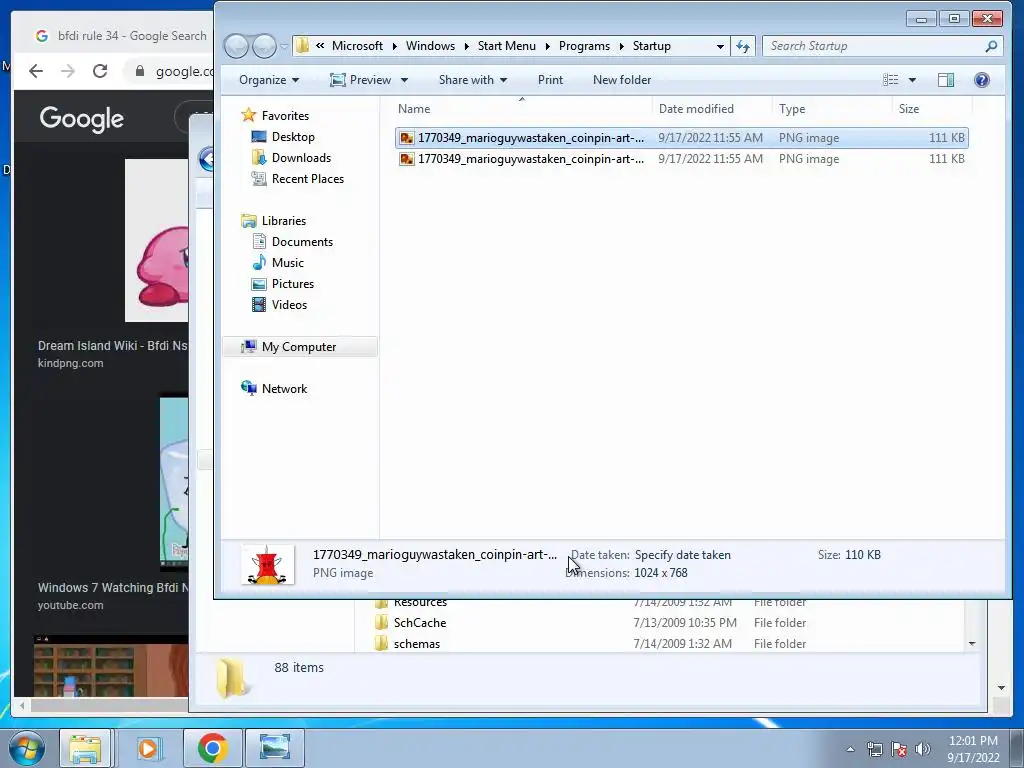Expand the view options dropdown arrow
Image resolution: width=1024 pixels, height=768 pixels.
[x=912, y=80]
